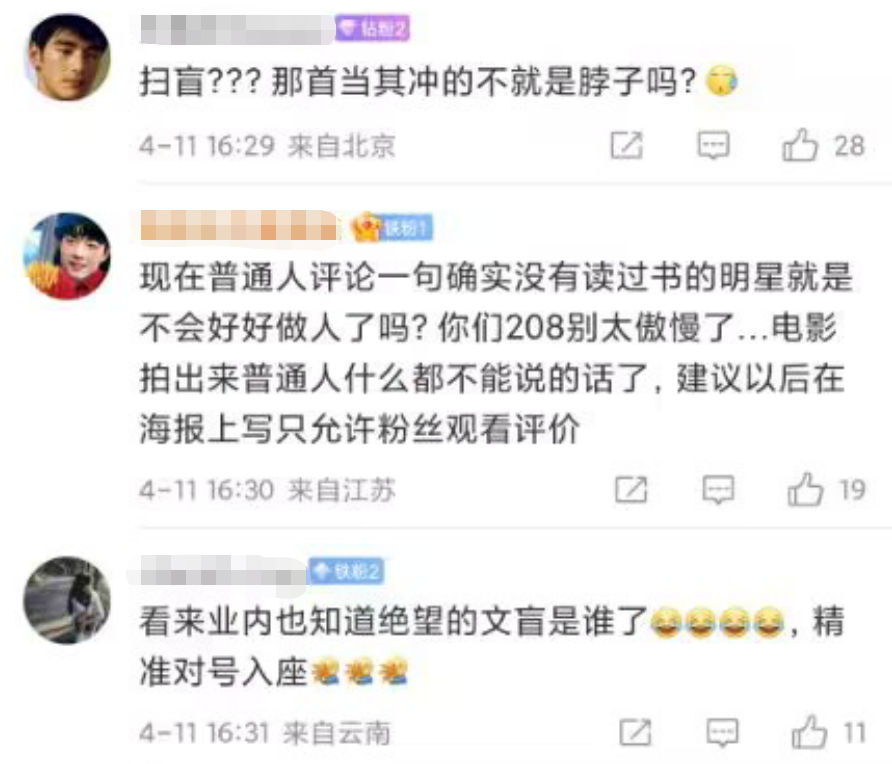Tap the blue 铁粉2 fan badge

click(346, 571)
